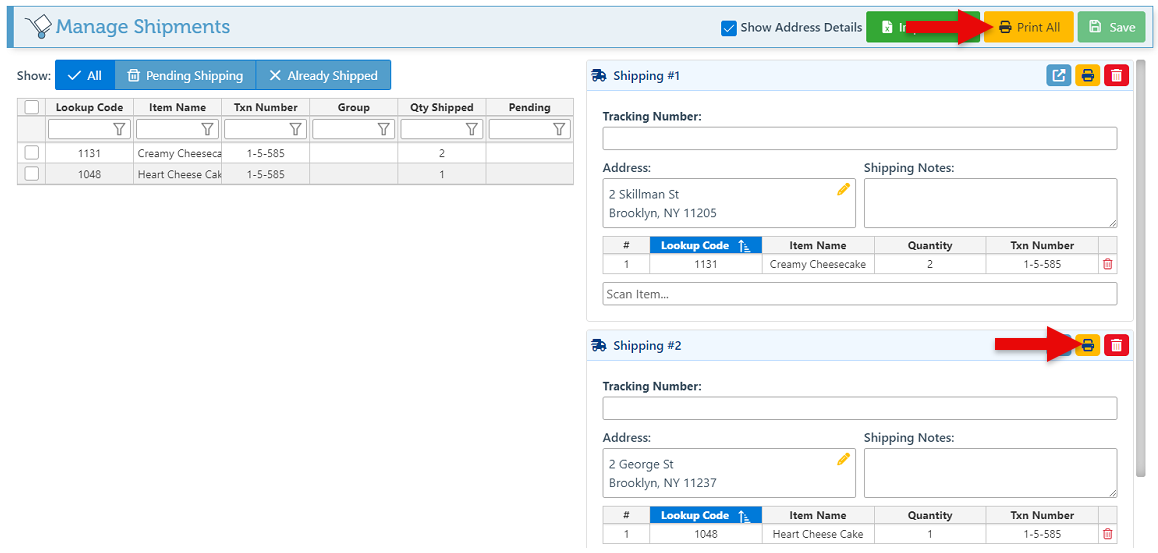Save the shipments
Image resolution: width=1158 pixels, height=553 pixels.
pyautogui.click(x=1111, y=28)
